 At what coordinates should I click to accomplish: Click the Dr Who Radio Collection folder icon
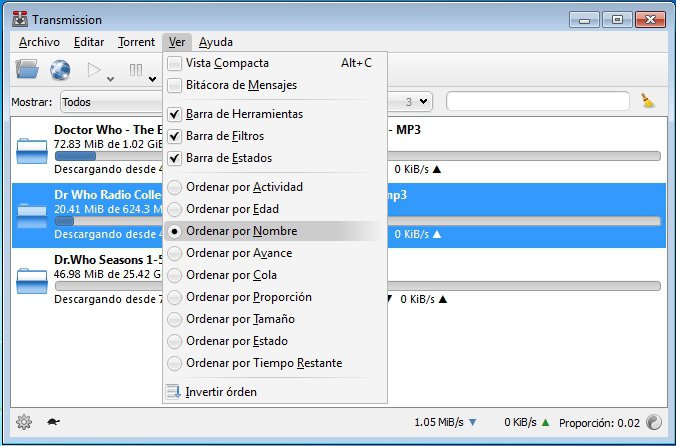tap(31, 215)
